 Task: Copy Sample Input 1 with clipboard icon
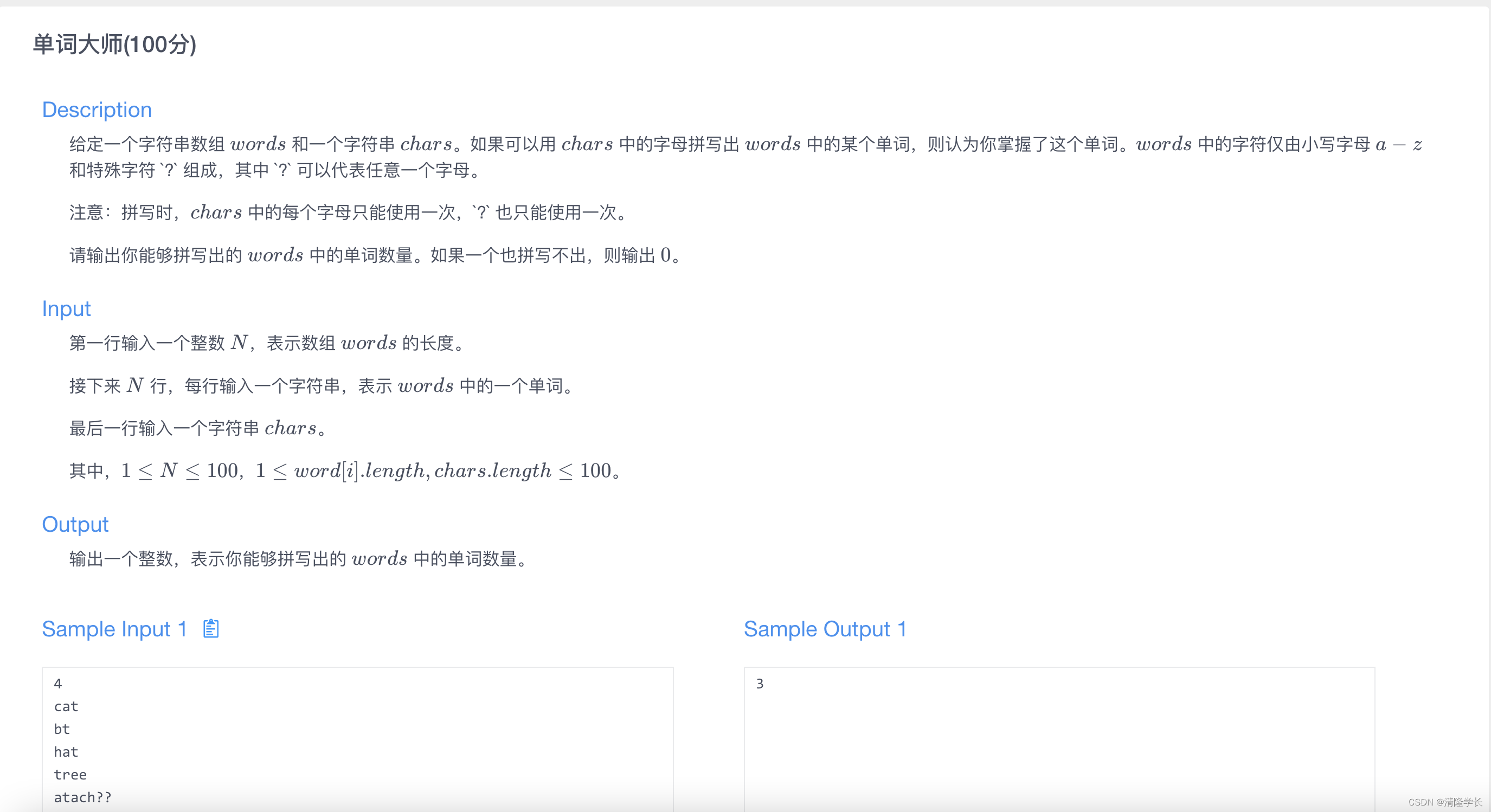pyautogui.click(x=211, y=629)
